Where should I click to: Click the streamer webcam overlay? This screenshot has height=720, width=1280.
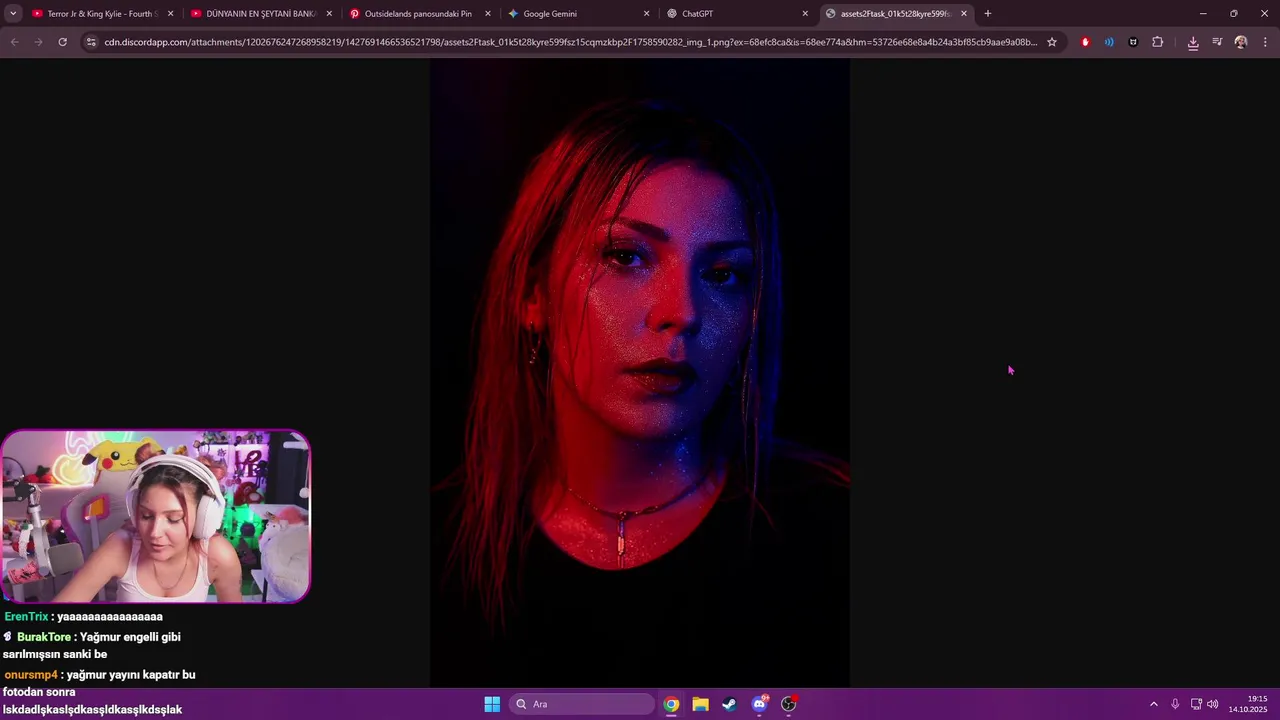click(x=156, y=517)
